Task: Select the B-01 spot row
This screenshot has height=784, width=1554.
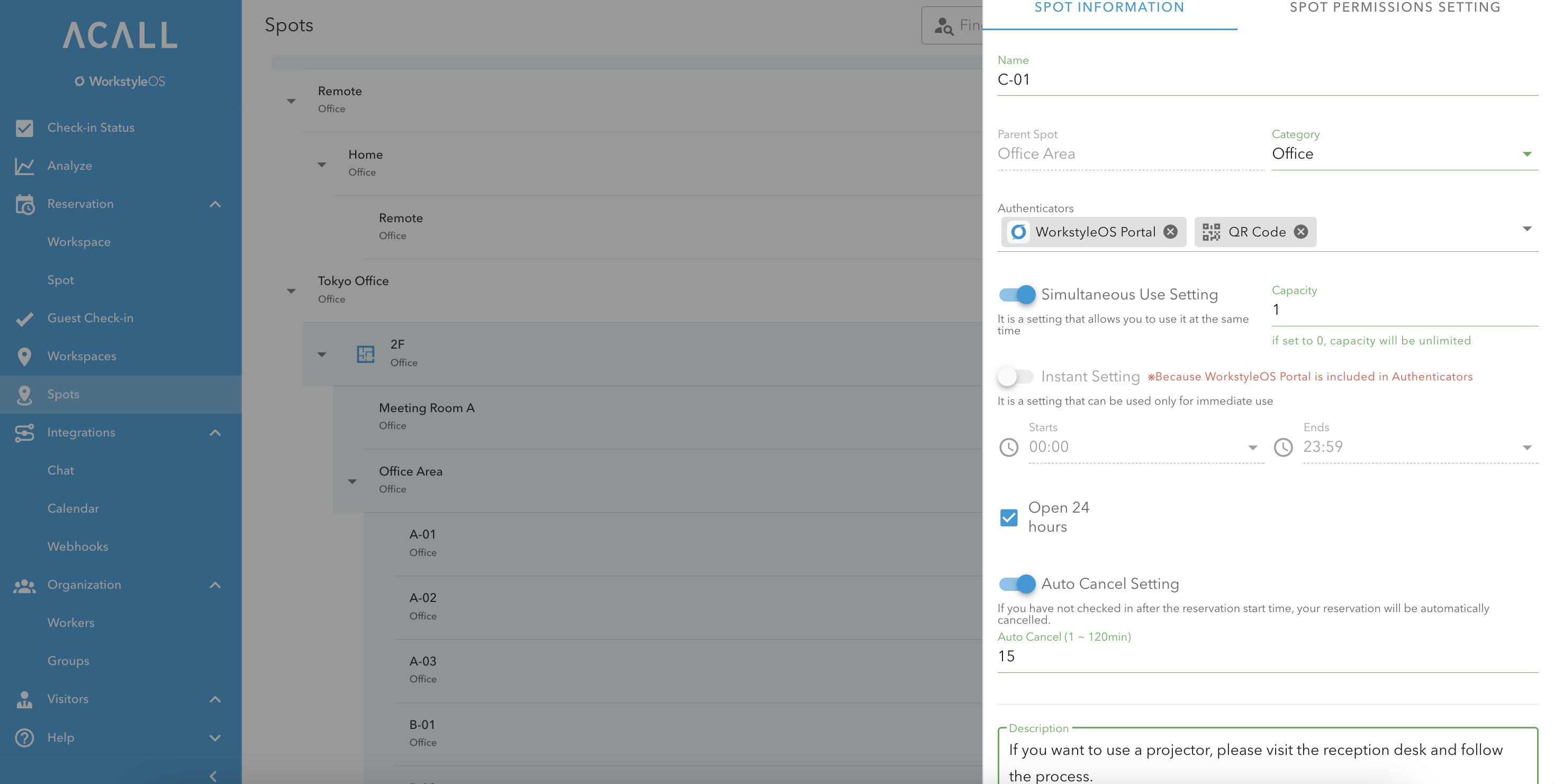Action: [x=673, y=733]
